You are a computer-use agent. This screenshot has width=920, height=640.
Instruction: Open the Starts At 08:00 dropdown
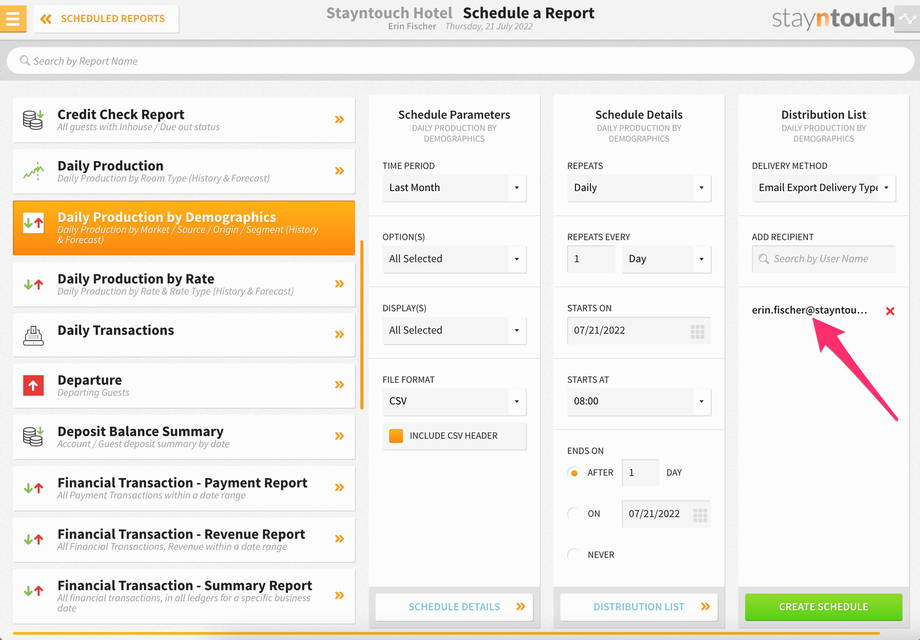pyautogui.click(x=639, y=401)
